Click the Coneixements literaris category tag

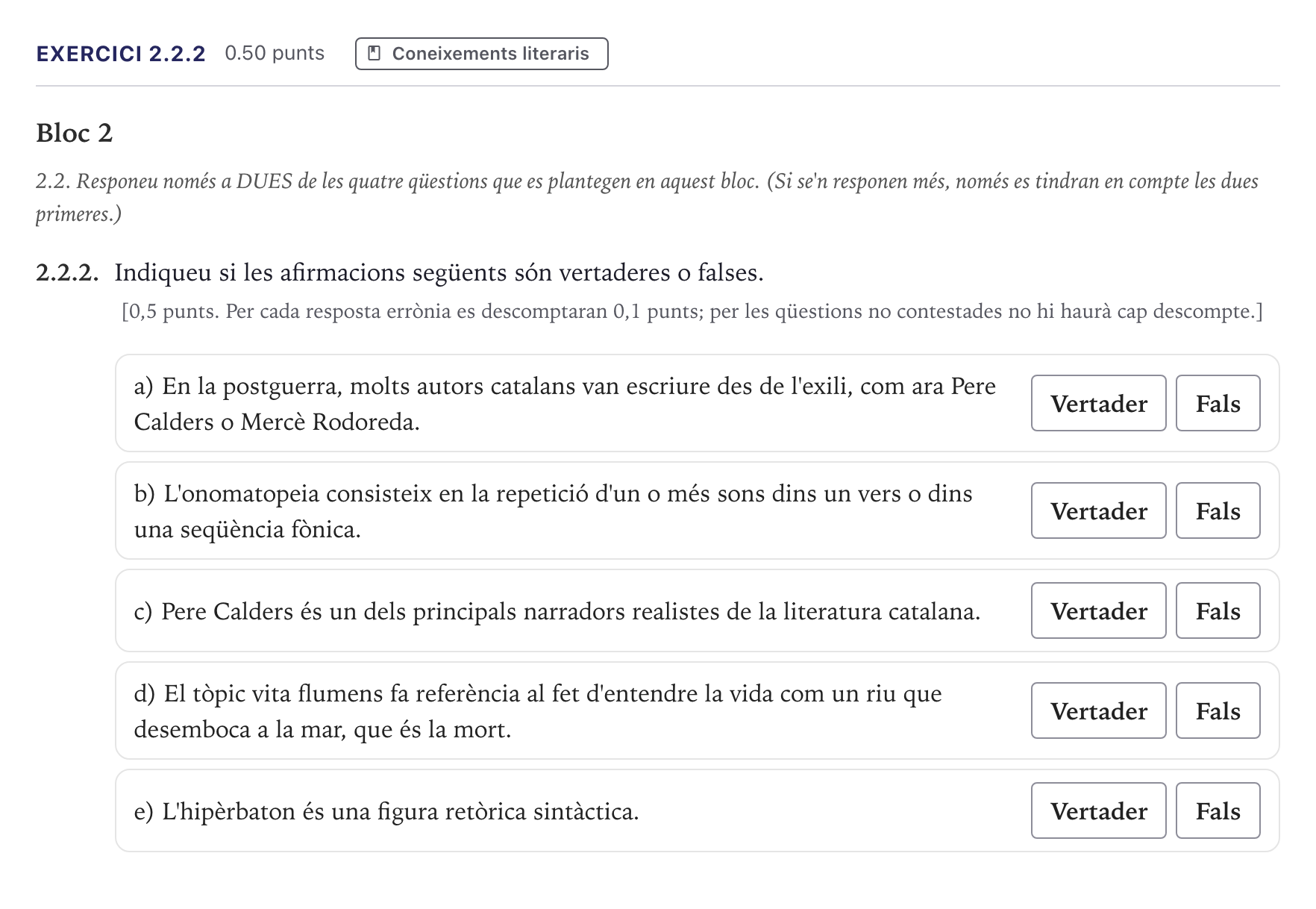[x=482, y=54]
